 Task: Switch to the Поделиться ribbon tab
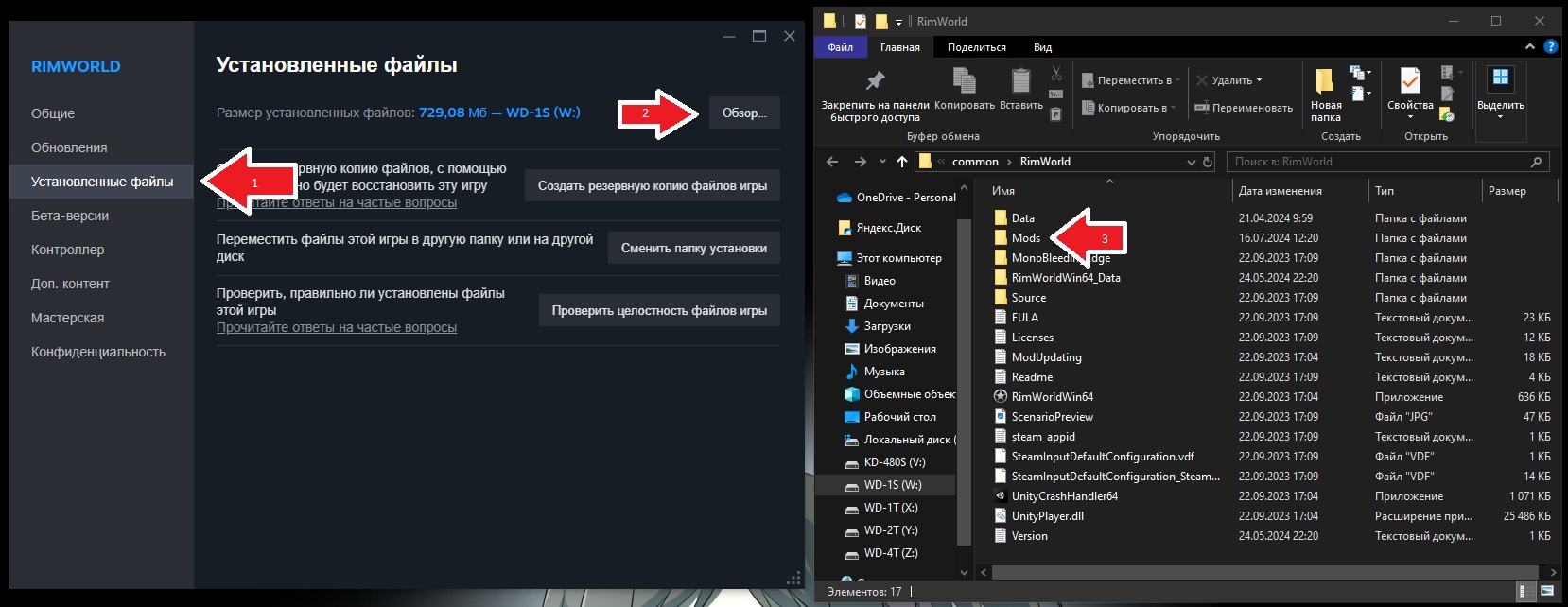(x=977, y=47)
